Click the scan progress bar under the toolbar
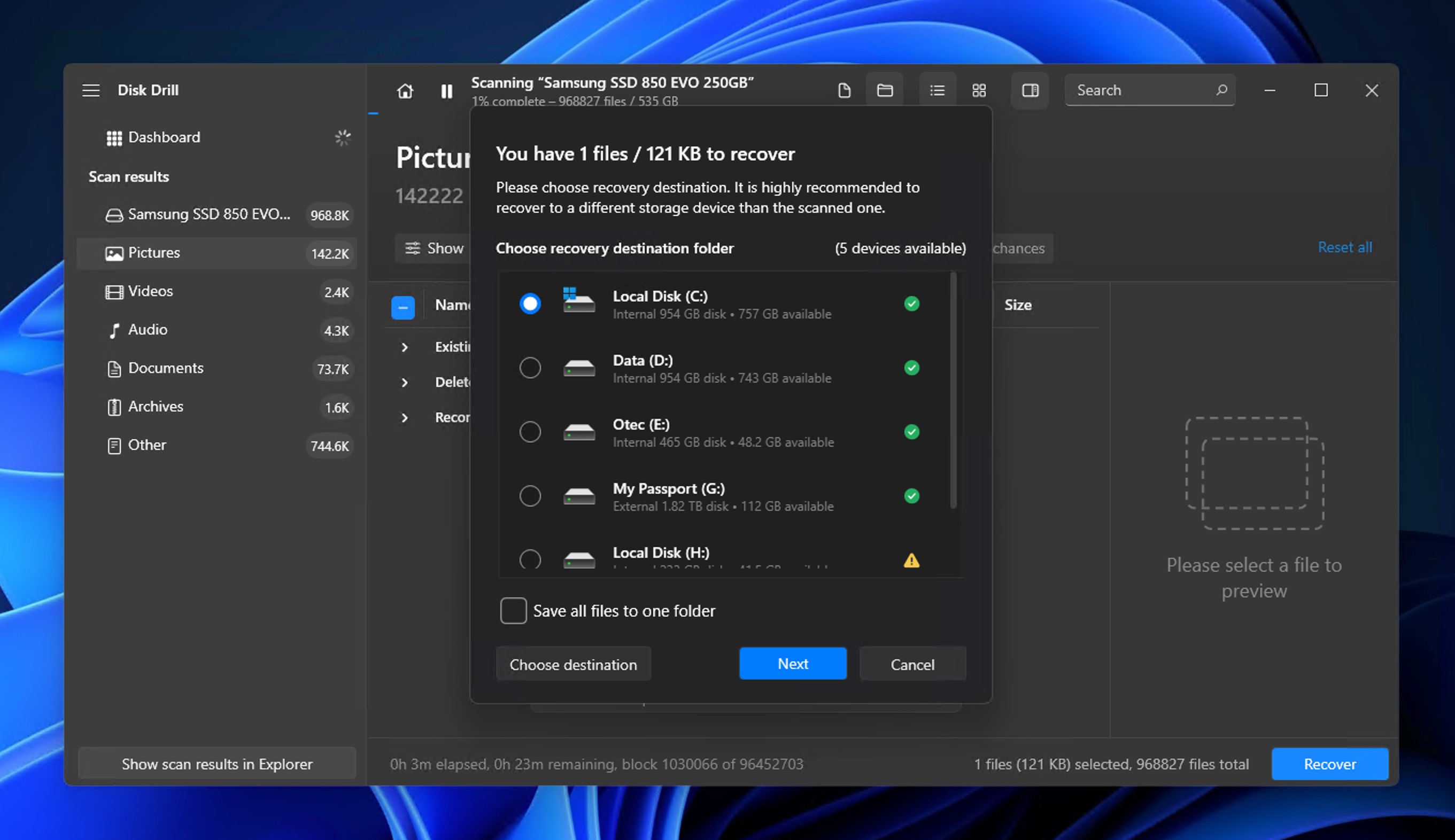This screenshot has width=1455, height=840. pyautogui.click(x=373, y=113)
